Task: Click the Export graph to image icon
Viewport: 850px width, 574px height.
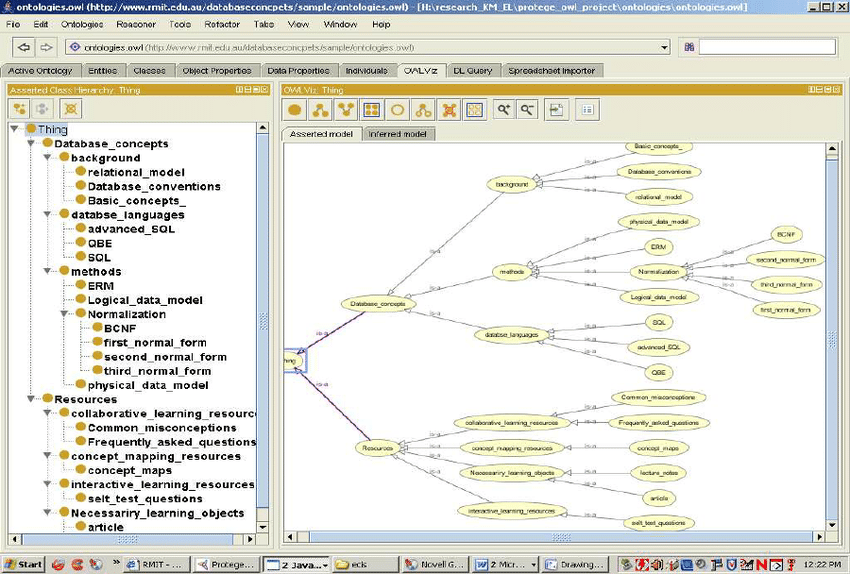Action: 556,110
